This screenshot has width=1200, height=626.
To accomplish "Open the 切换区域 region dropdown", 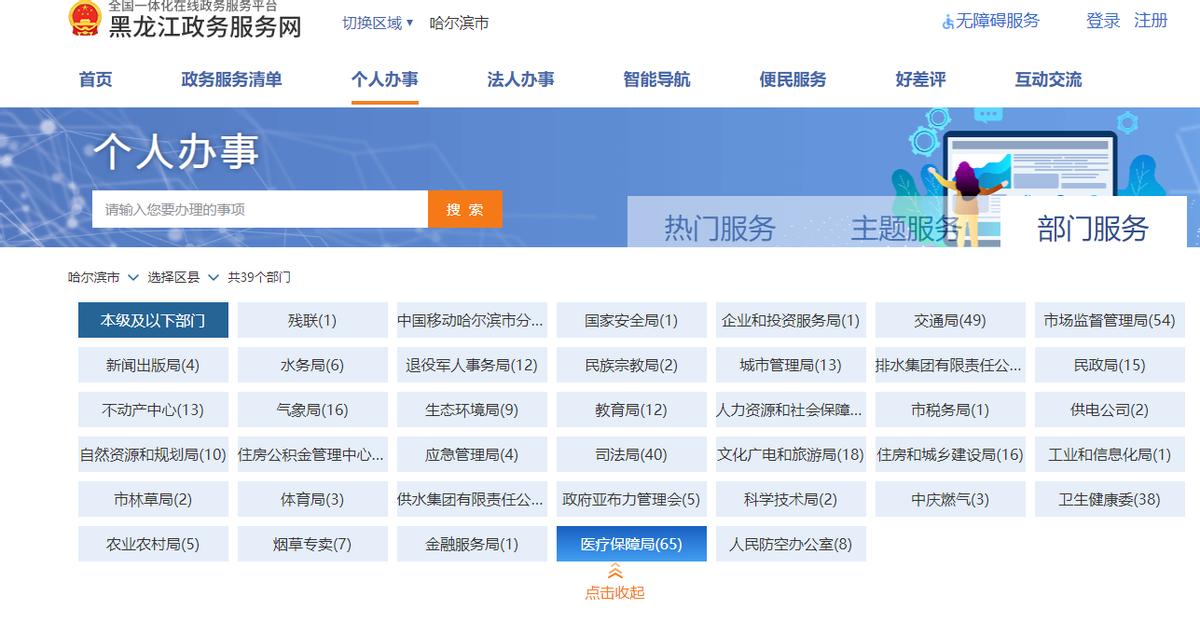I will coord(375,21).
